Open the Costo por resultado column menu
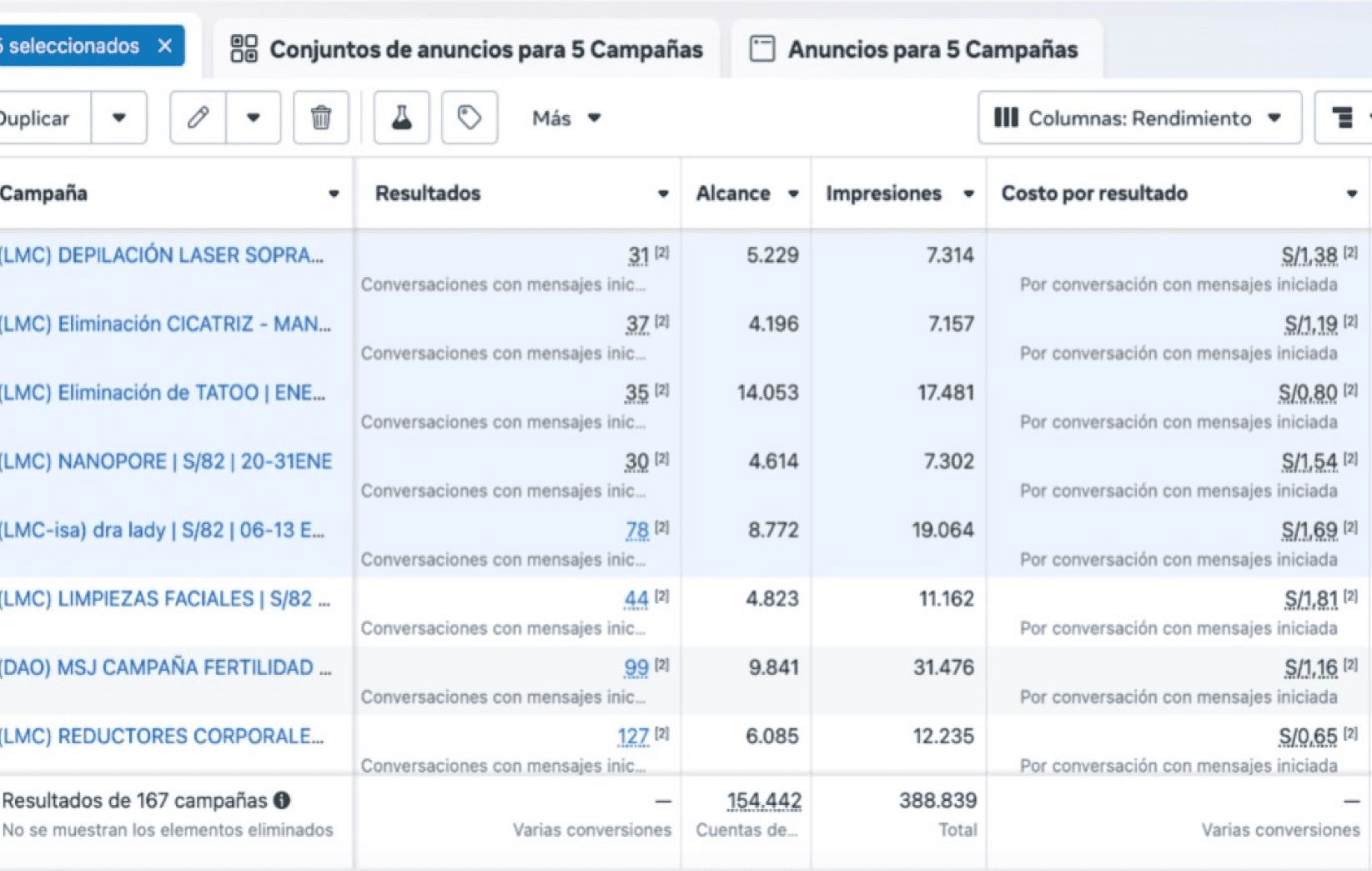Image resolution: width=1372 pixels, height=871 pixels. click(1350, 194)
